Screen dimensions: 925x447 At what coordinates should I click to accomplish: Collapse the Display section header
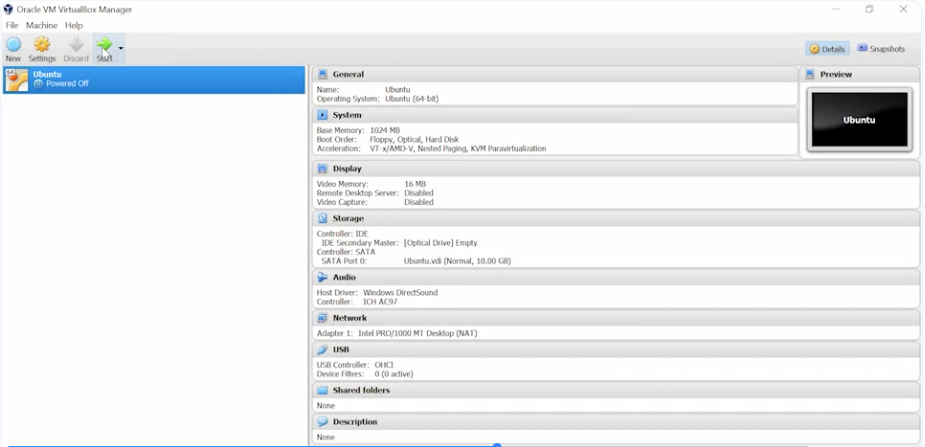coord(615,169)
